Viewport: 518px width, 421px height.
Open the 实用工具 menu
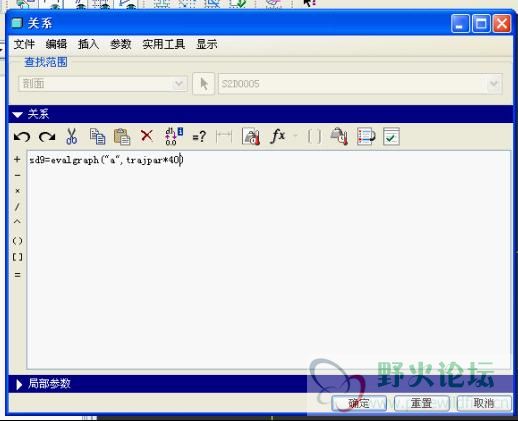pos(164,44)
